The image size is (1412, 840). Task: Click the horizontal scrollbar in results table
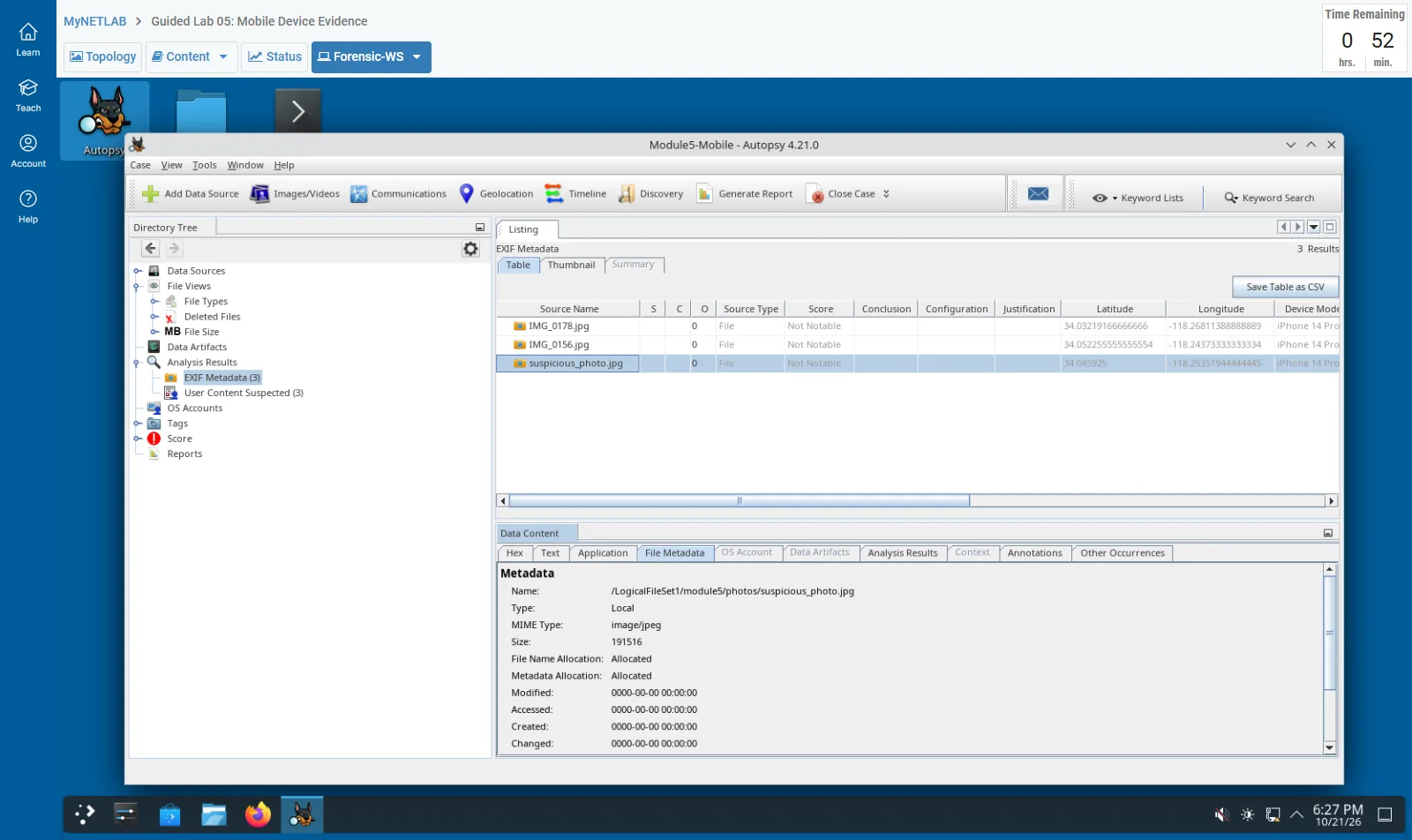740,500
